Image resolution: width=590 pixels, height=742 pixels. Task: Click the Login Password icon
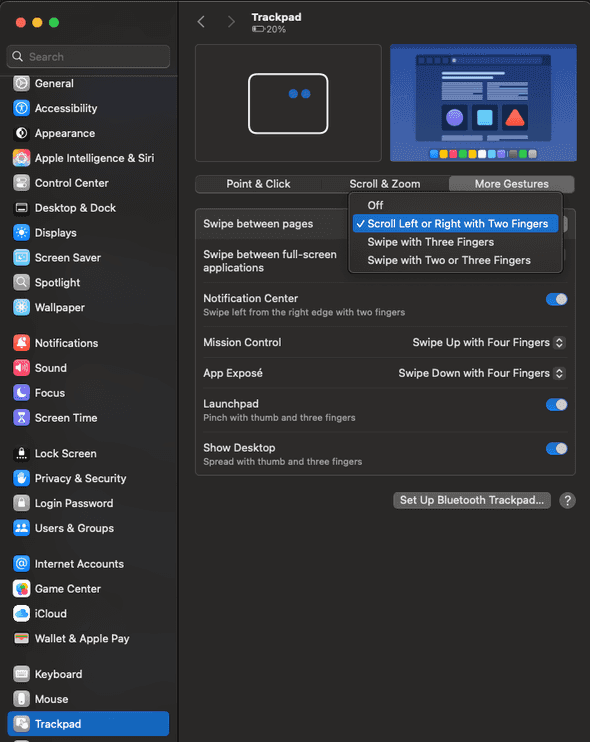click(21, 503)
